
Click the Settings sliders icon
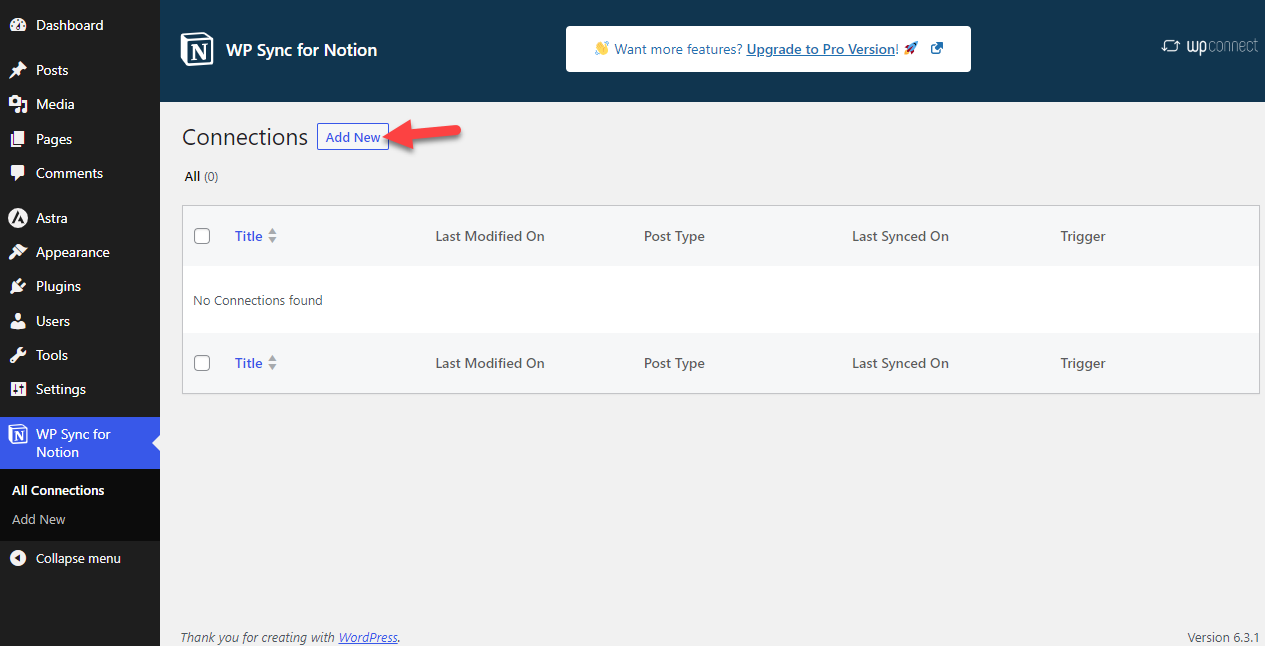click(x=18, y=389)
